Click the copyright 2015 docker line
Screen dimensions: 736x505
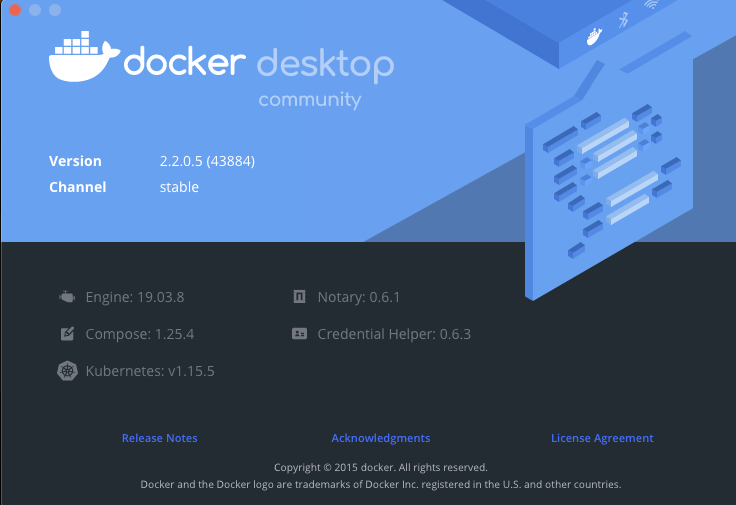click(x=381, y=467)
